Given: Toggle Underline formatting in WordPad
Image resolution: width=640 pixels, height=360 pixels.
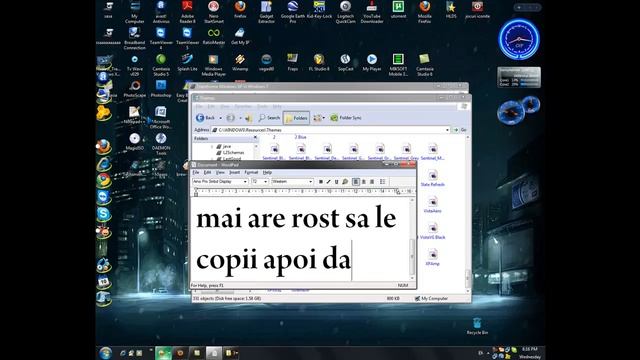Looking at the screenshot, I should pyautogui.click(x=336, y=182).
